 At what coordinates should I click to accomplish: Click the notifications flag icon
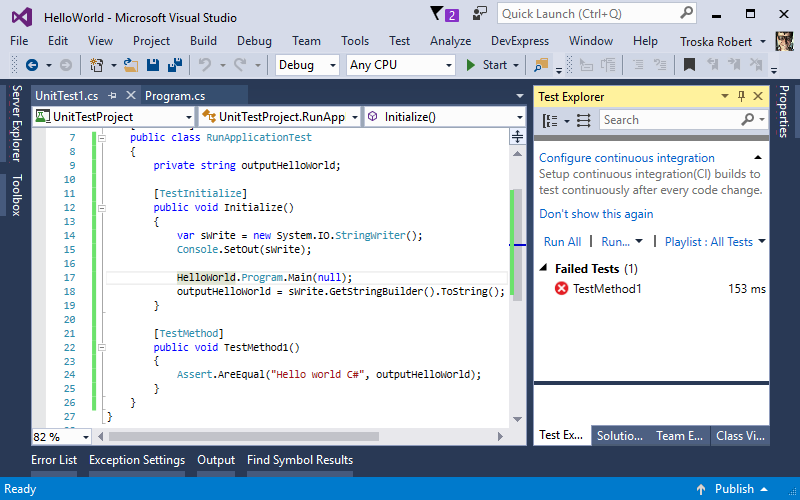(x=436, y=14)
